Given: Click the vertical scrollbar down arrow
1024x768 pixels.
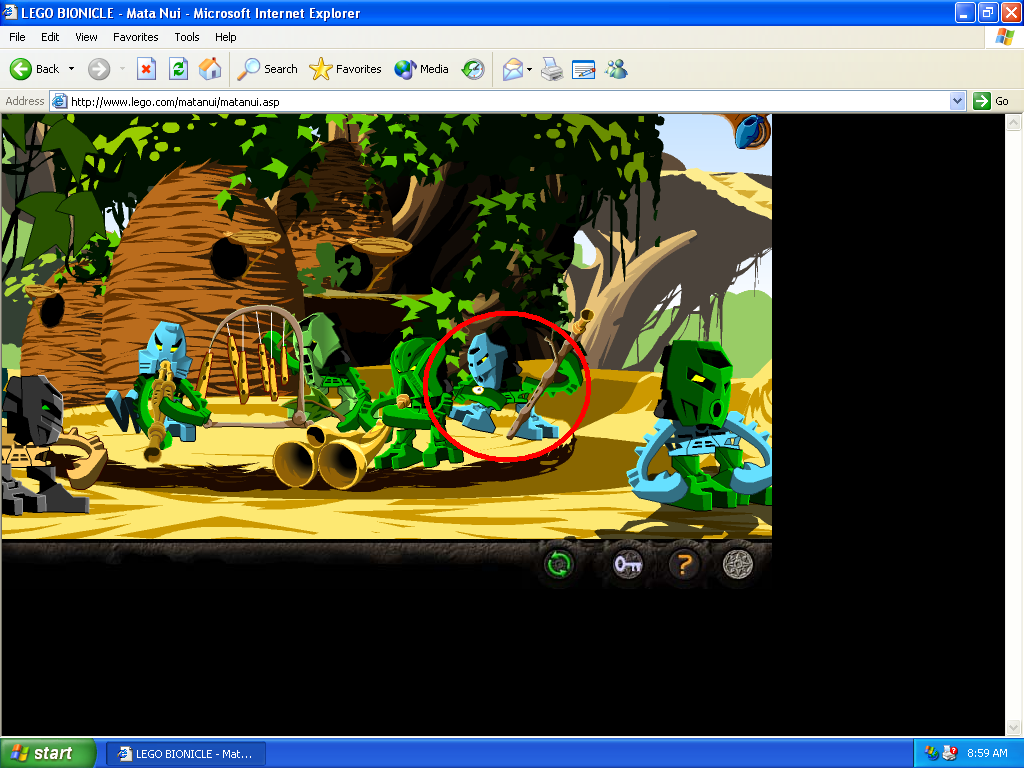Looking at the screenshot, I should [1013, 727].
